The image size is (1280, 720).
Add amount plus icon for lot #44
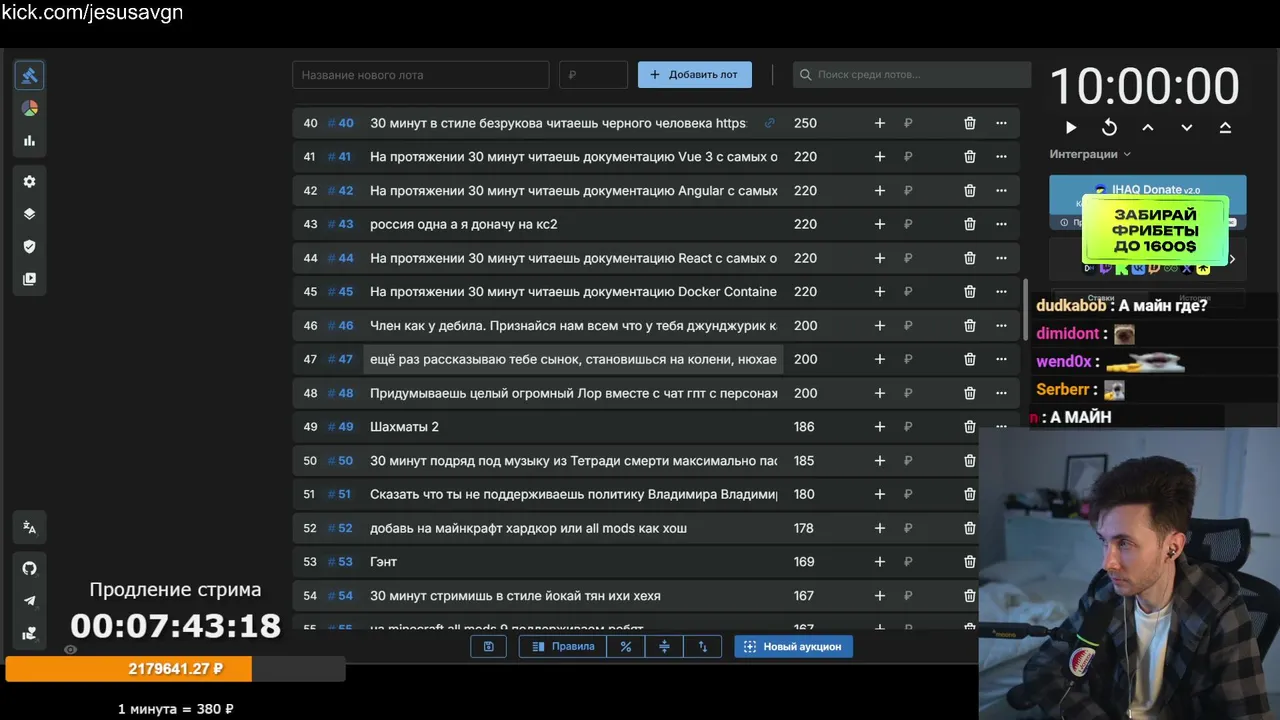tap(880, 258)
